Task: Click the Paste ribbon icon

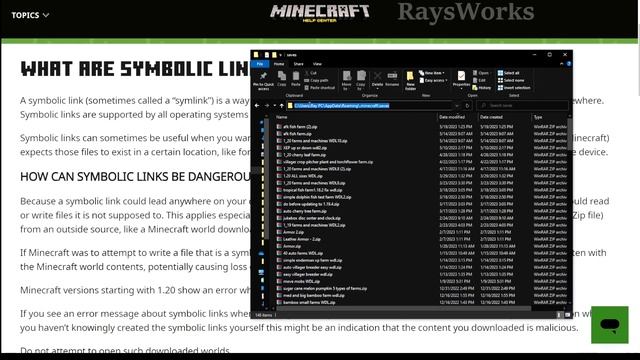Action: click(296, 79)
